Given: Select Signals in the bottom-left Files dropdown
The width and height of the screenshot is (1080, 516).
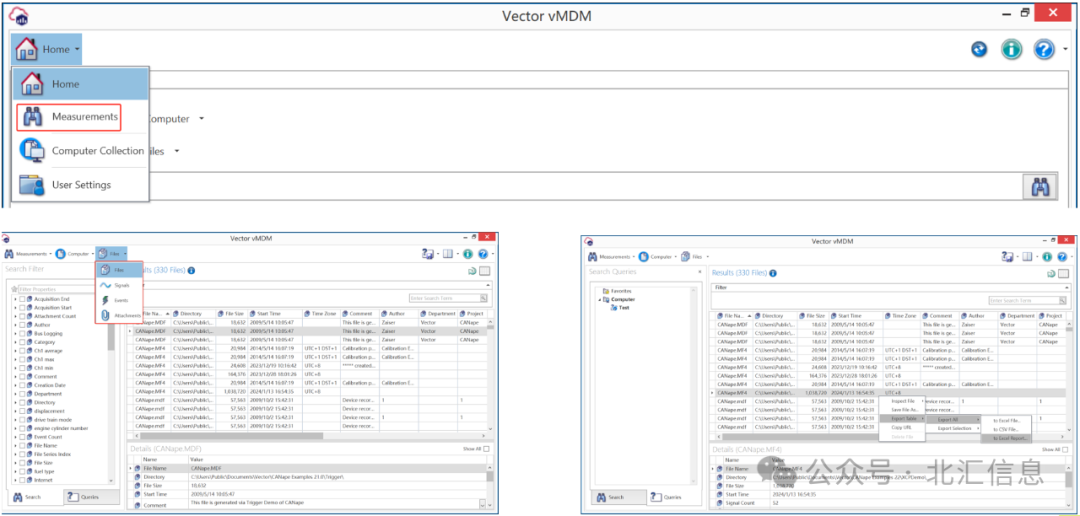Looking at the screenshot, I should [x=119, y=285].
